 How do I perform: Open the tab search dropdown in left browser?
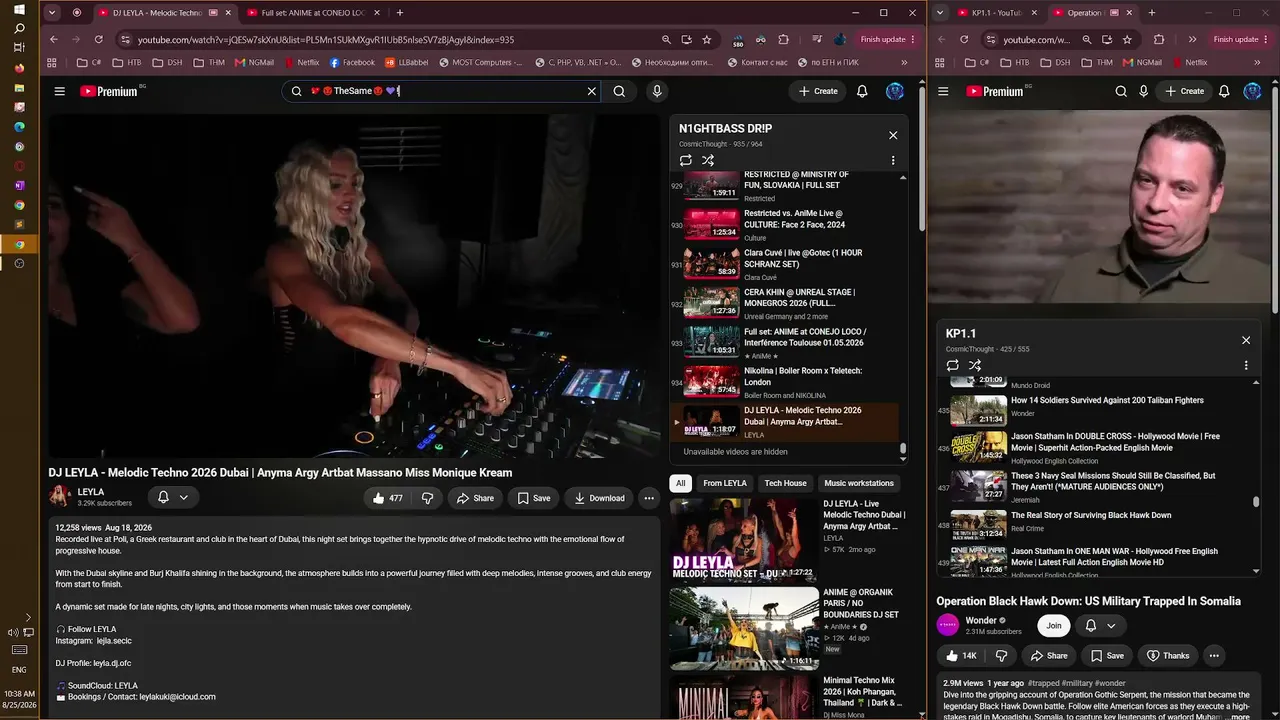53,13
